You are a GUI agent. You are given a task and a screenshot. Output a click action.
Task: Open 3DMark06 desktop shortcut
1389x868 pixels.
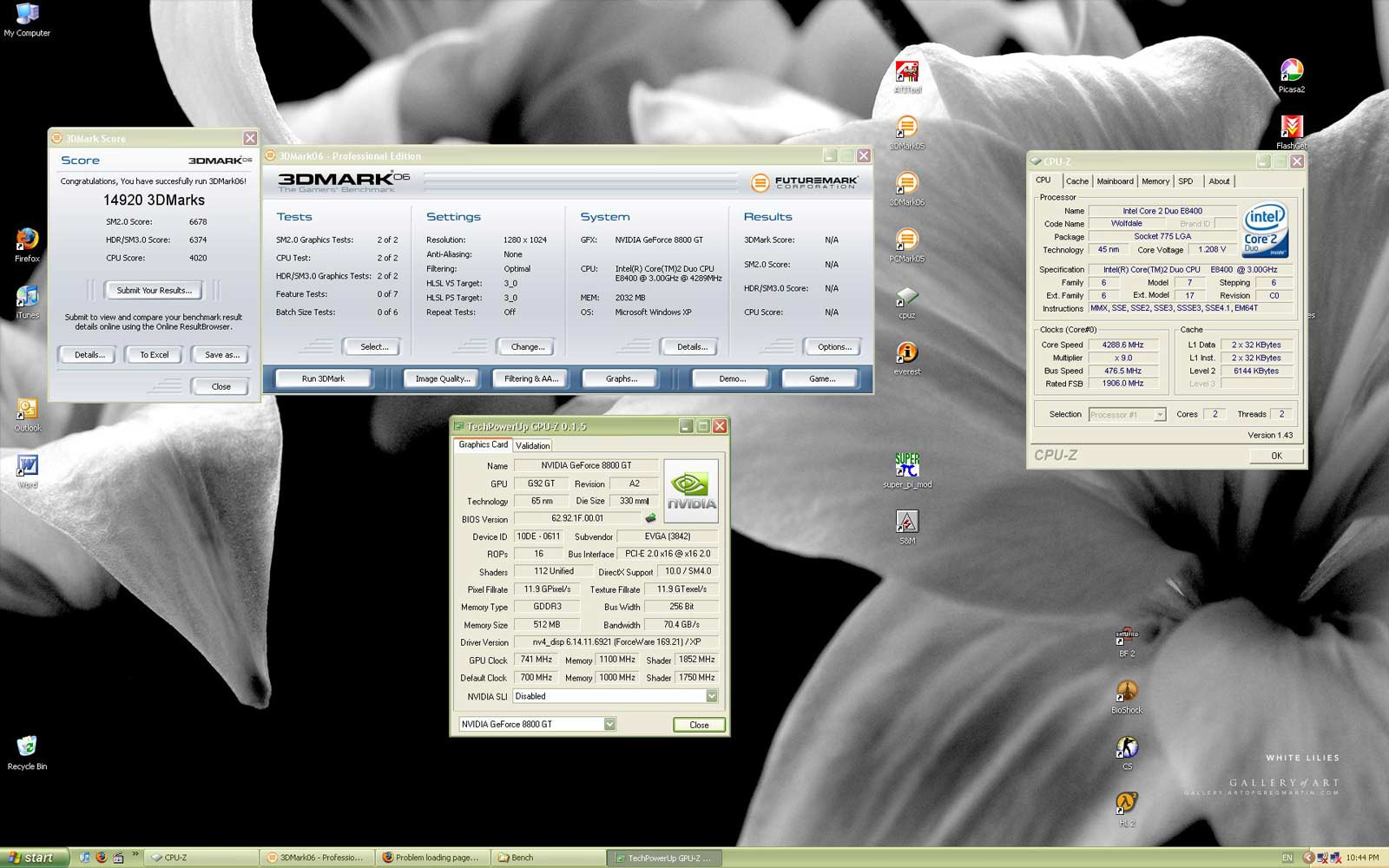click(x=907, y=189)
